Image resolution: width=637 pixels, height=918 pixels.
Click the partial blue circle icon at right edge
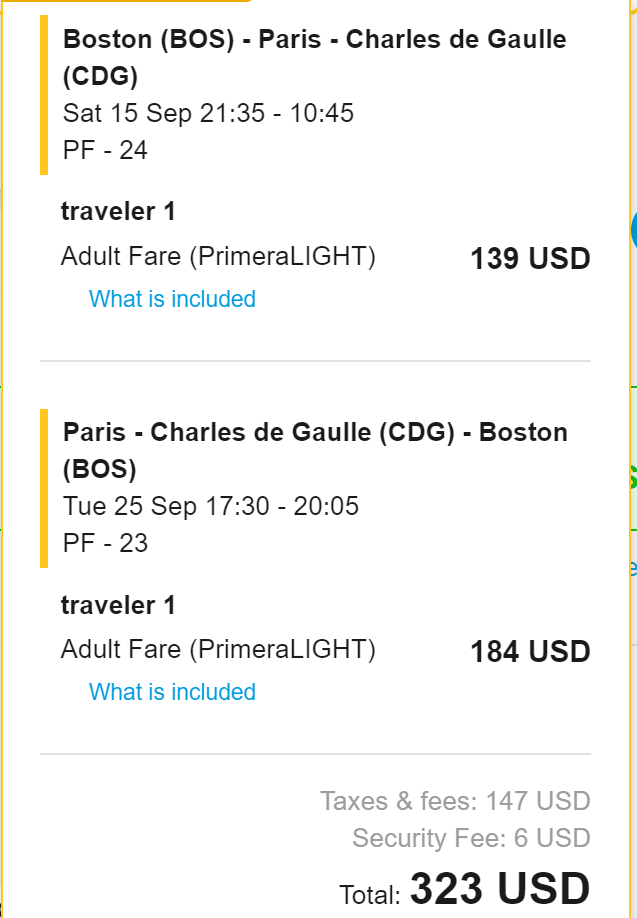[x=633, y=230]
